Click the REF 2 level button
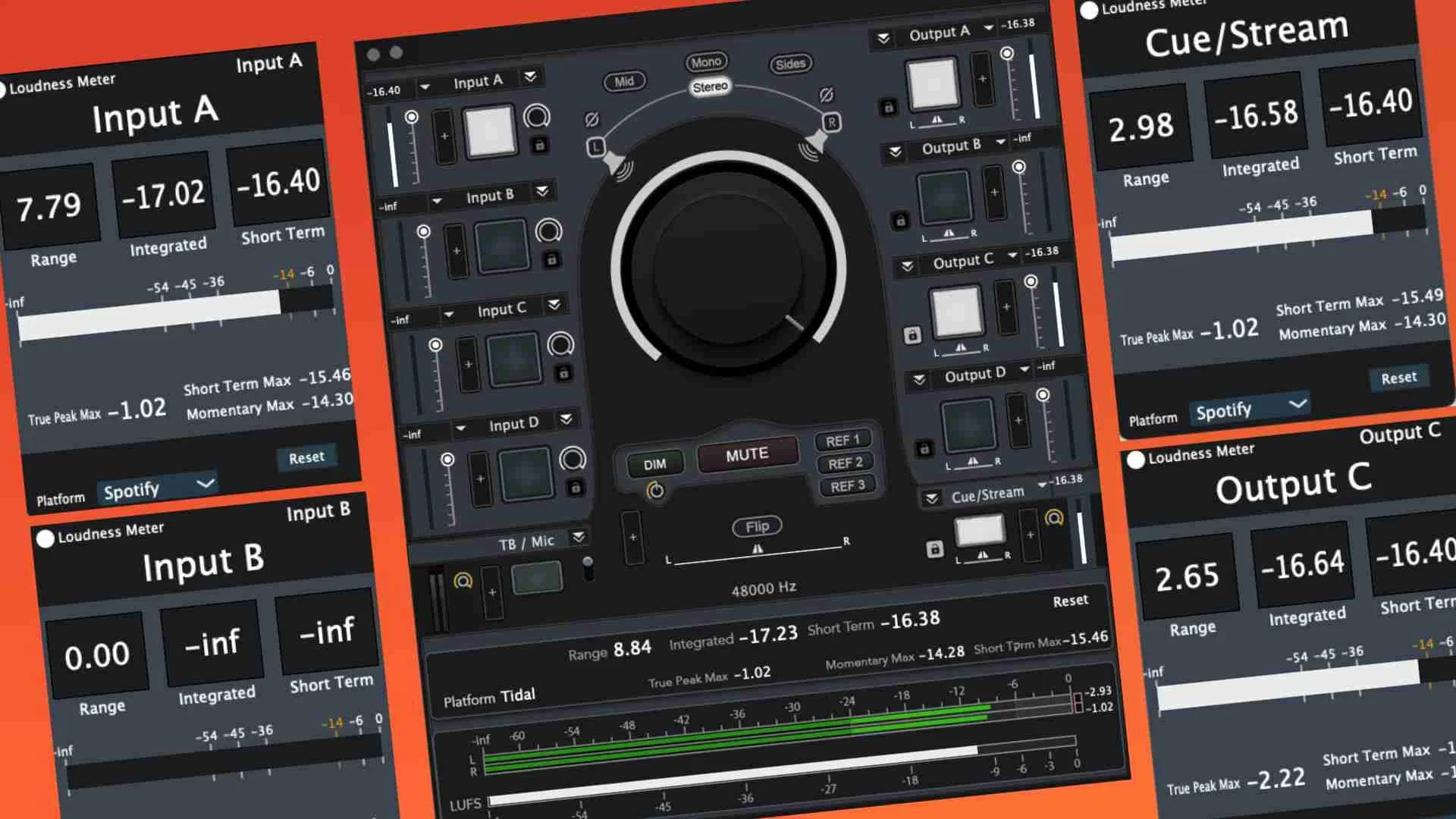Screen dimensions: 1456x819 click(x=845, y=463)
